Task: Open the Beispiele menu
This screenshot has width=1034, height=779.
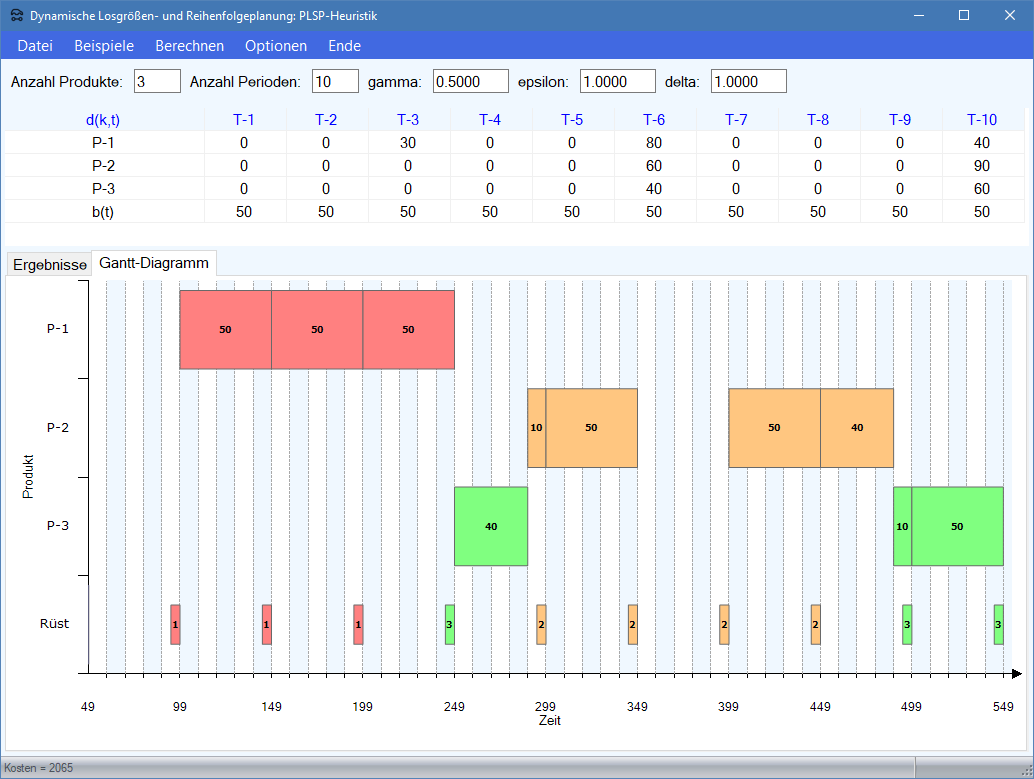Action: [104, 46]
